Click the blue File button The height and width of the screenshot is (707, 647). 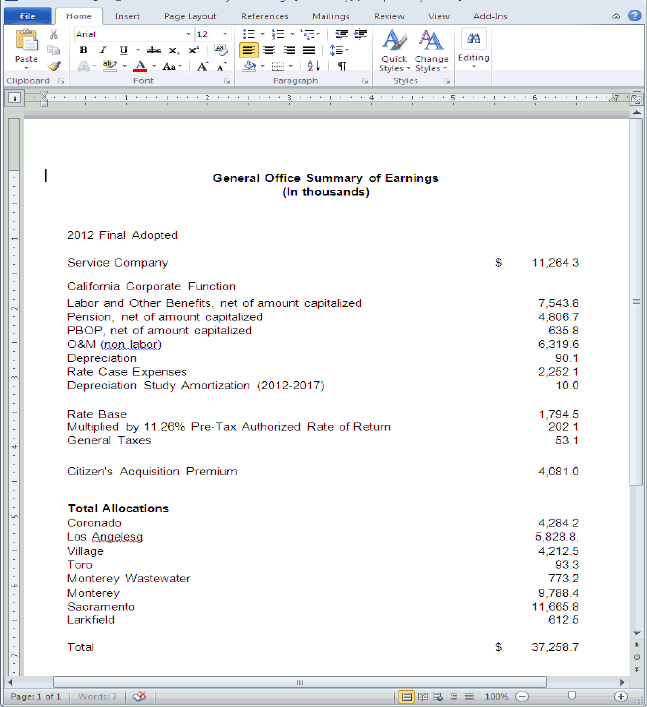click(27, 16)
